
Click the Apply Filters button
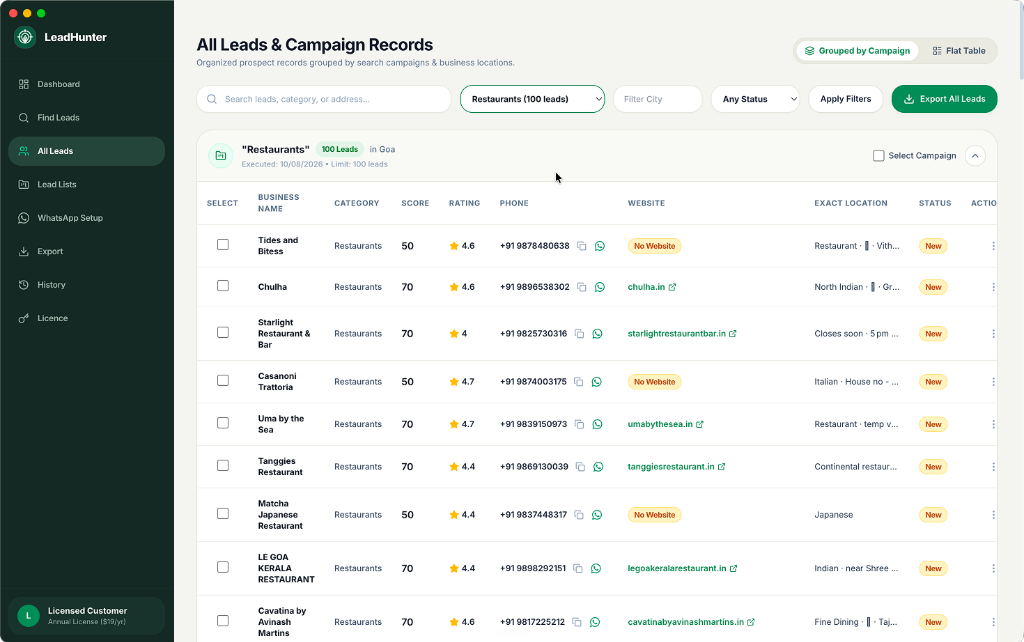coord(846,99)
